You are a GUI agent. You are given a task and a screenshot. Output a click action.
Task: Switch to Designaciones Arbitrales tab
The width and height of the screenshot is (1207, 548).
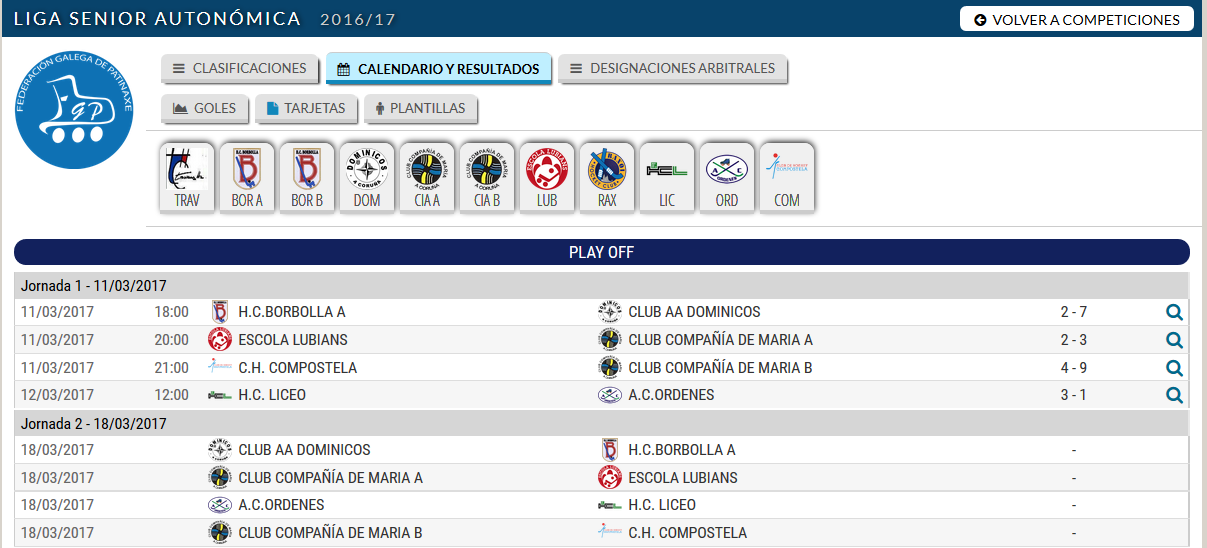pos(673,68)
